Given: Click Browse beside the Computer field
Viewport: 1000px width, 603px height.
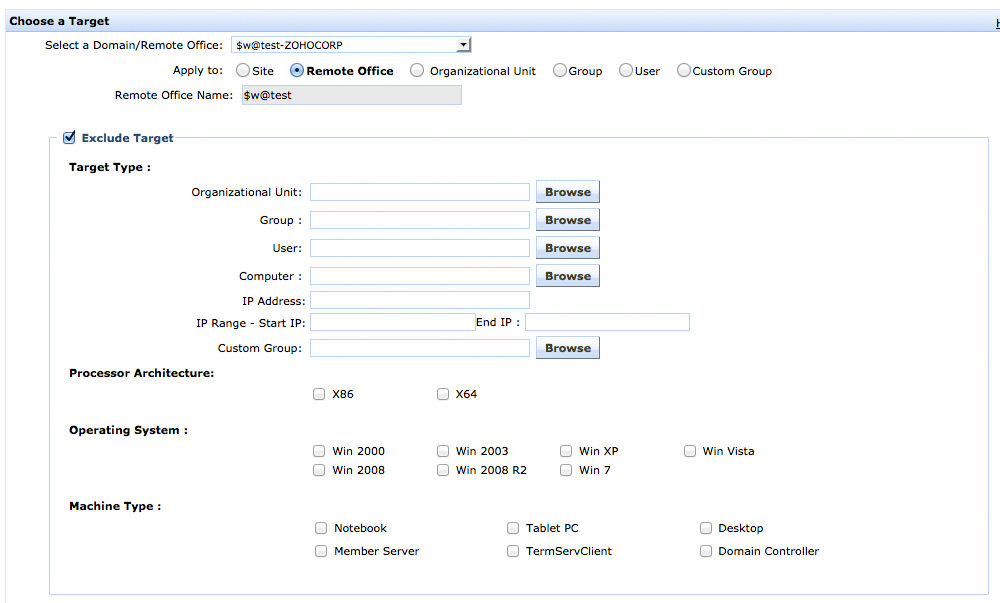Looking at the screenshot, I should [567, 276].
